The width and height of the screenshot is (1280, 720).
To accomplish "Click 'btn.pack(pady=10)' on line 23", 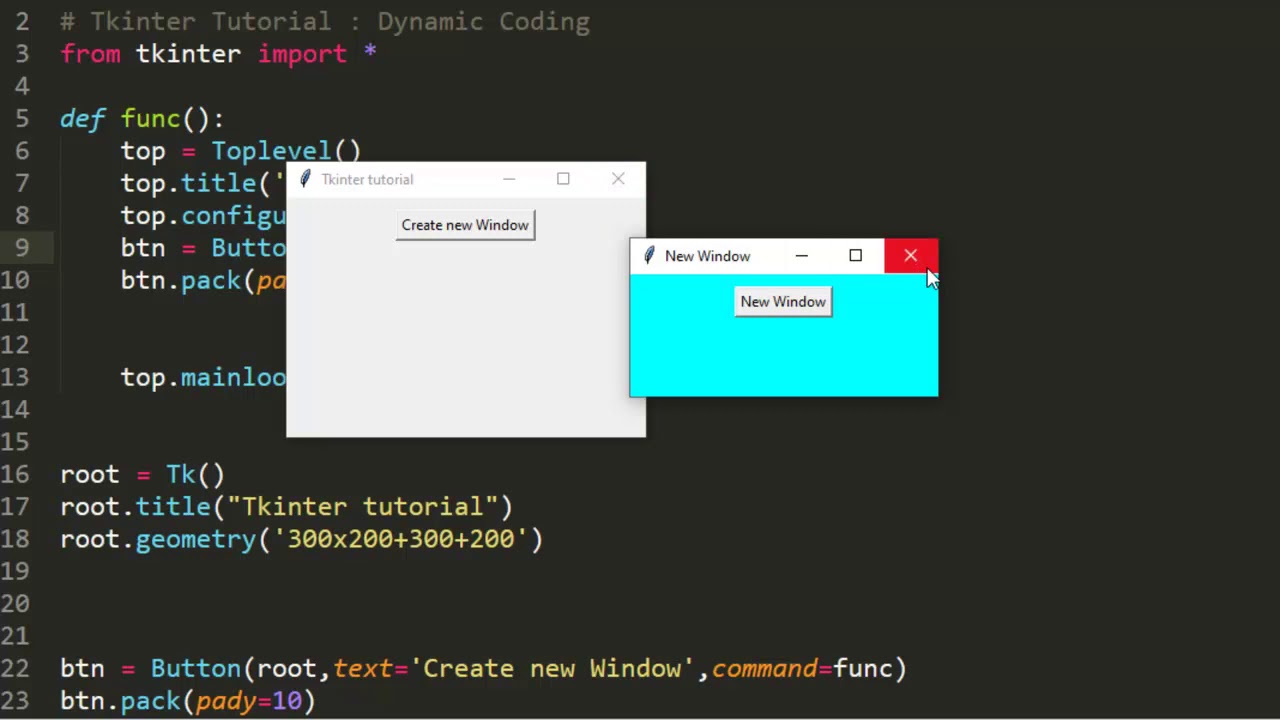I will point(188,701).
